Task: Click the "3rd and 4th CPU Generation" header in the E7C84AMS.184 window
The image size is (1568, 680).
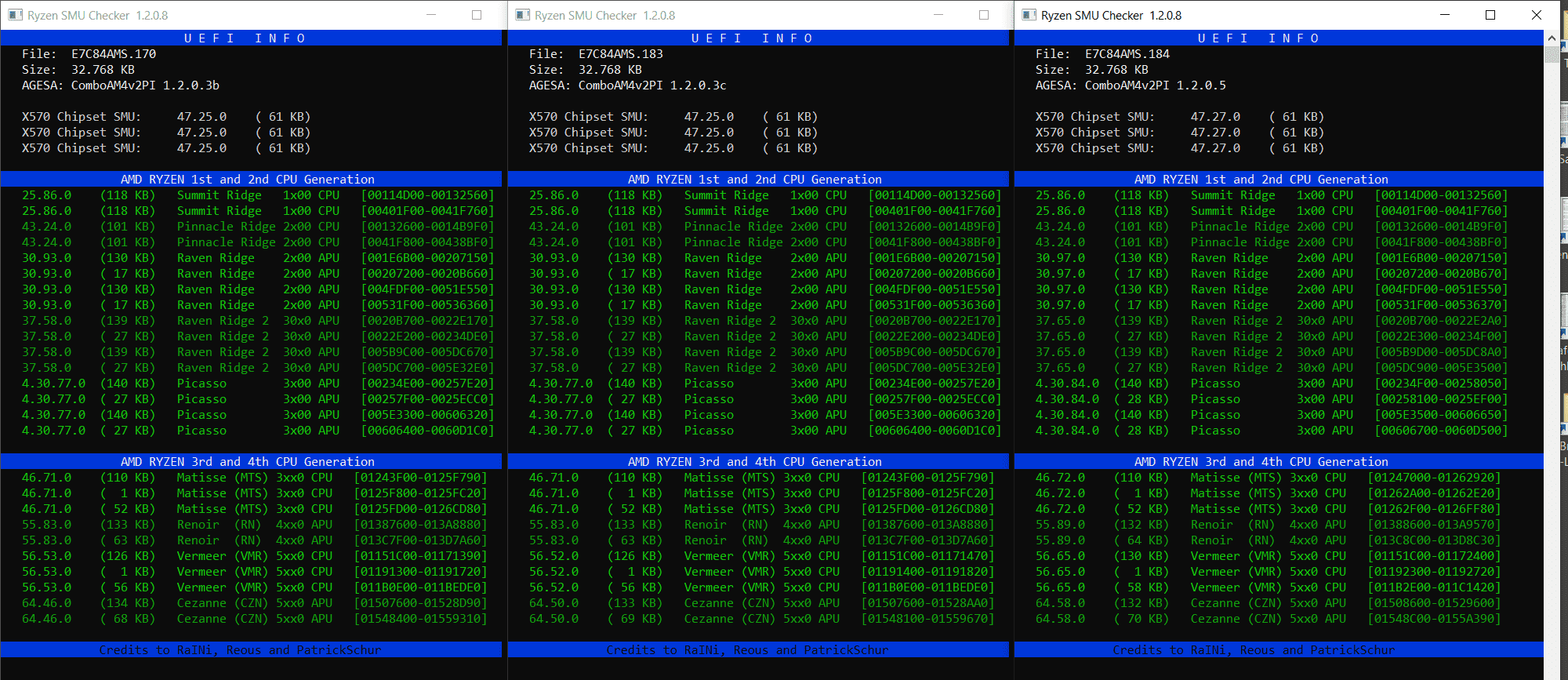Action: click(1261, 462)
